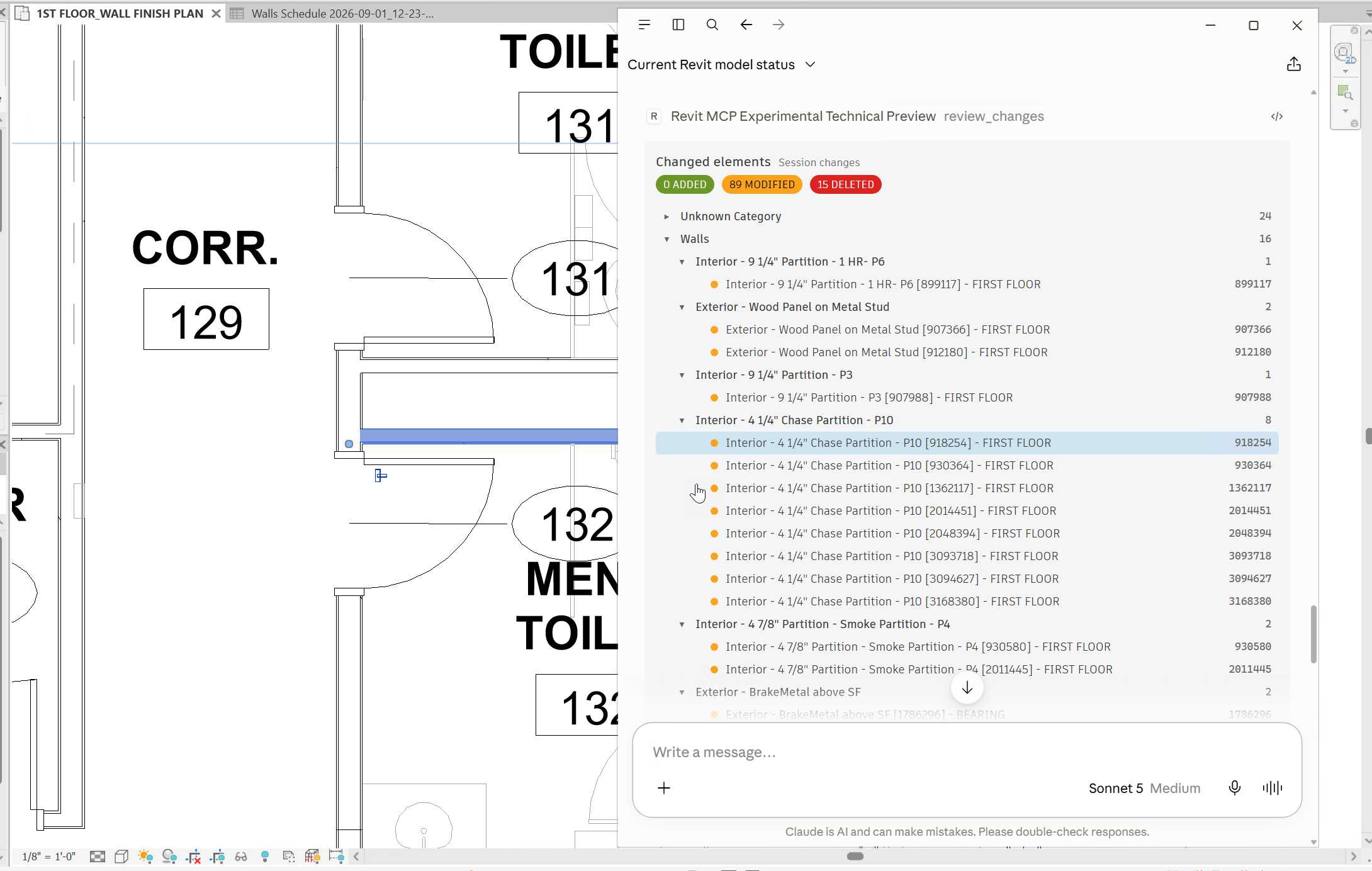This screenshot has width=1372, height=871.
Task: Click Temporary Hide/Isolate glasses icon
Action: click(241, 857)
